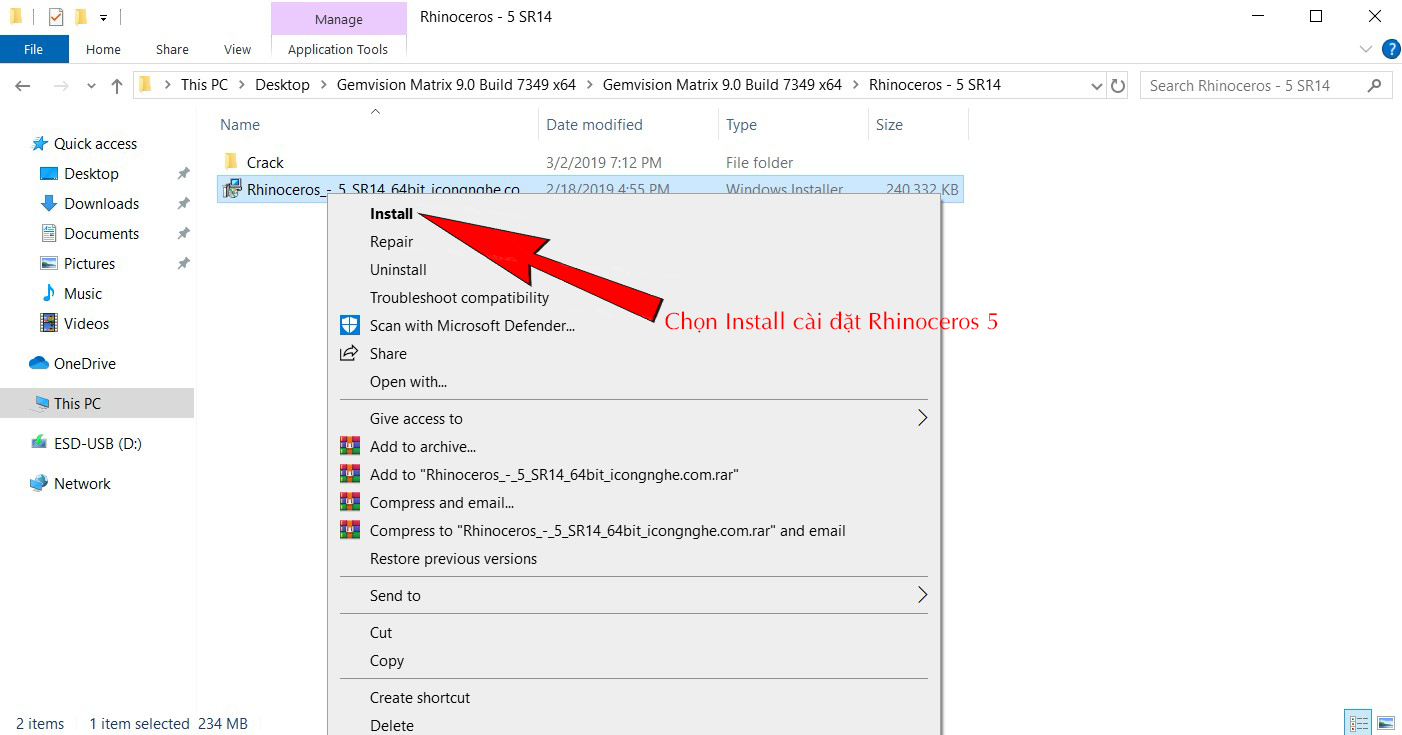
Task: Click Add to archive... option
Action: click(x=423, y=446)
